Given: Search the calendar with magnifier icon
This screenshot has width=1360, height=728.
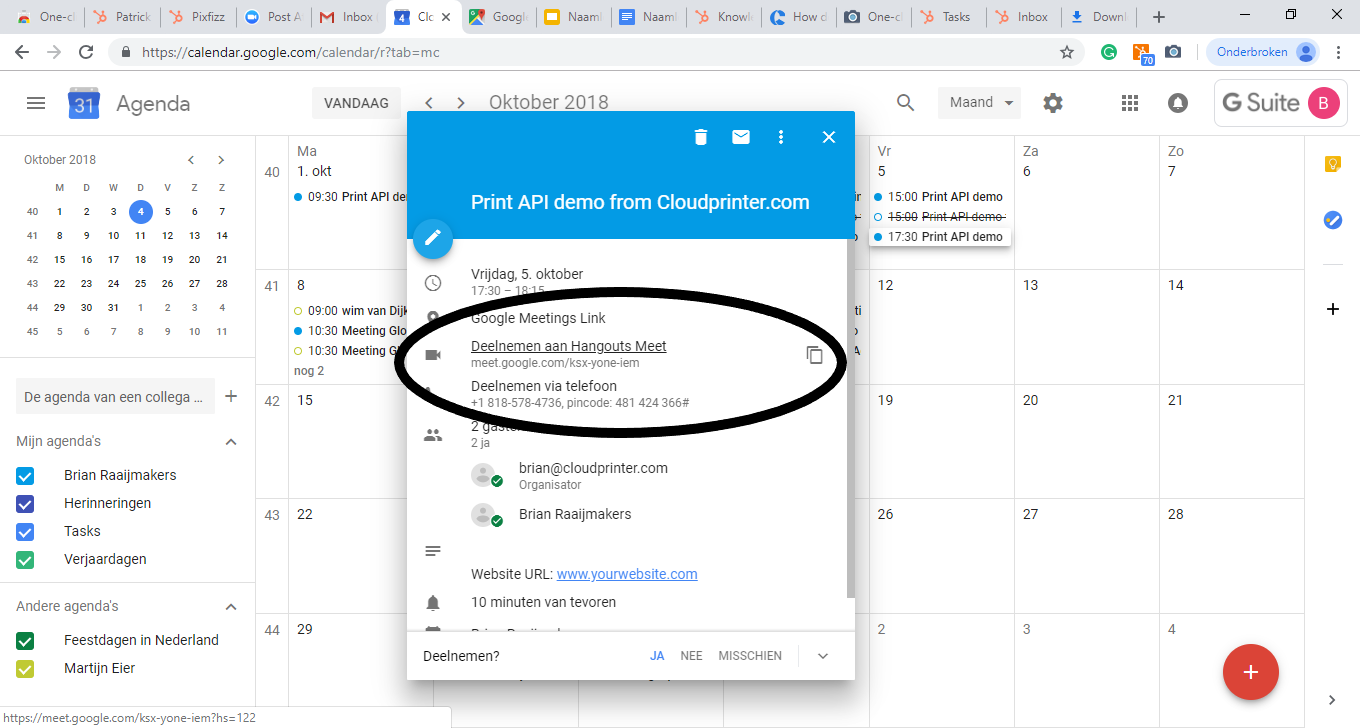Looking at the screenshot, I should pos(905,103).
